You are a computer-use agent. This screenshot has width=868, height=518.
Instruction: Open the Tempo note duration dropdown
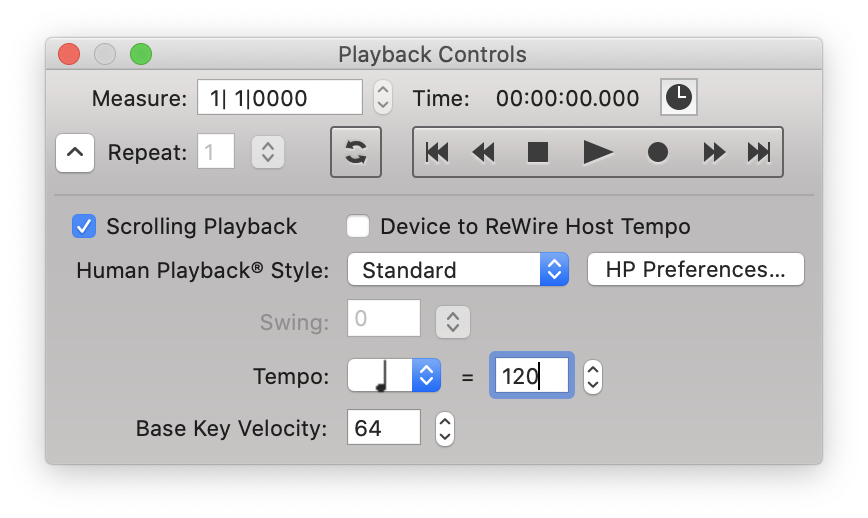point(394,376)
